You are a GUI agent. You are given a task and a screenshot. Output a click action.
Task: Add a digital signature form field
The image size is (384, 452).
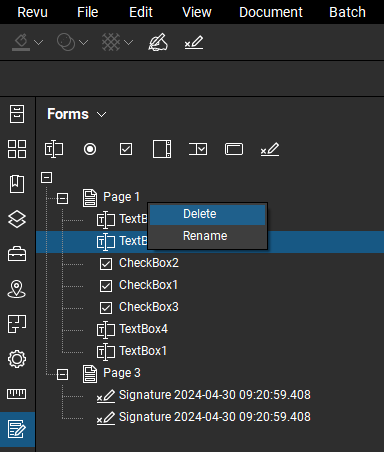click(270, 149)
